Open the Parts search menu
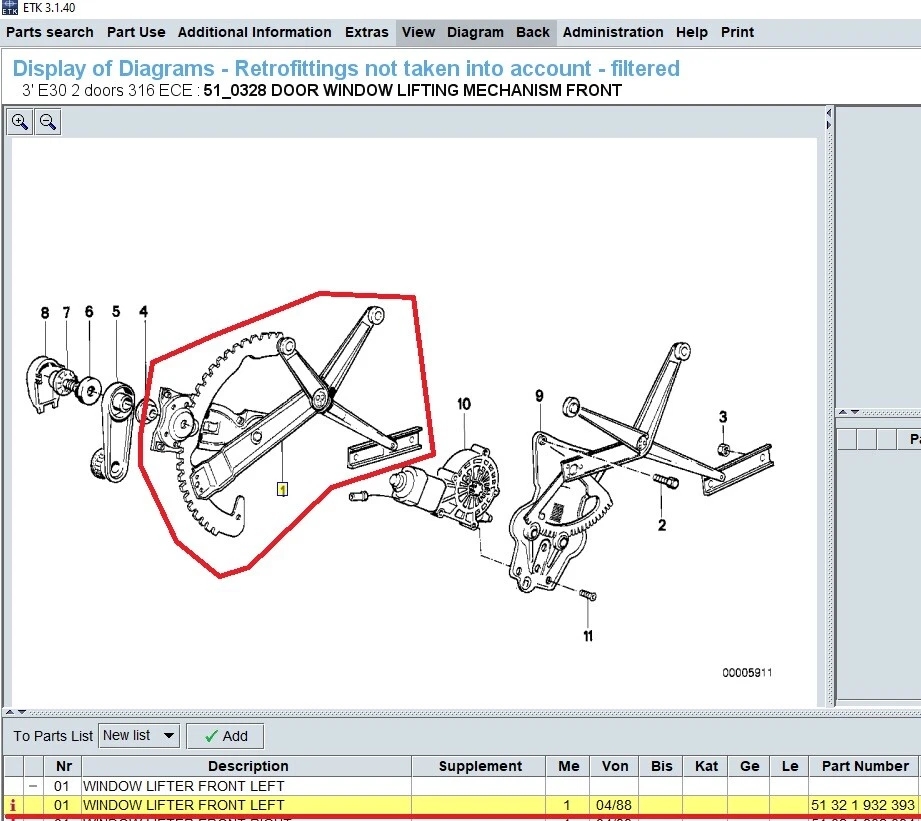 pos(50,32)
